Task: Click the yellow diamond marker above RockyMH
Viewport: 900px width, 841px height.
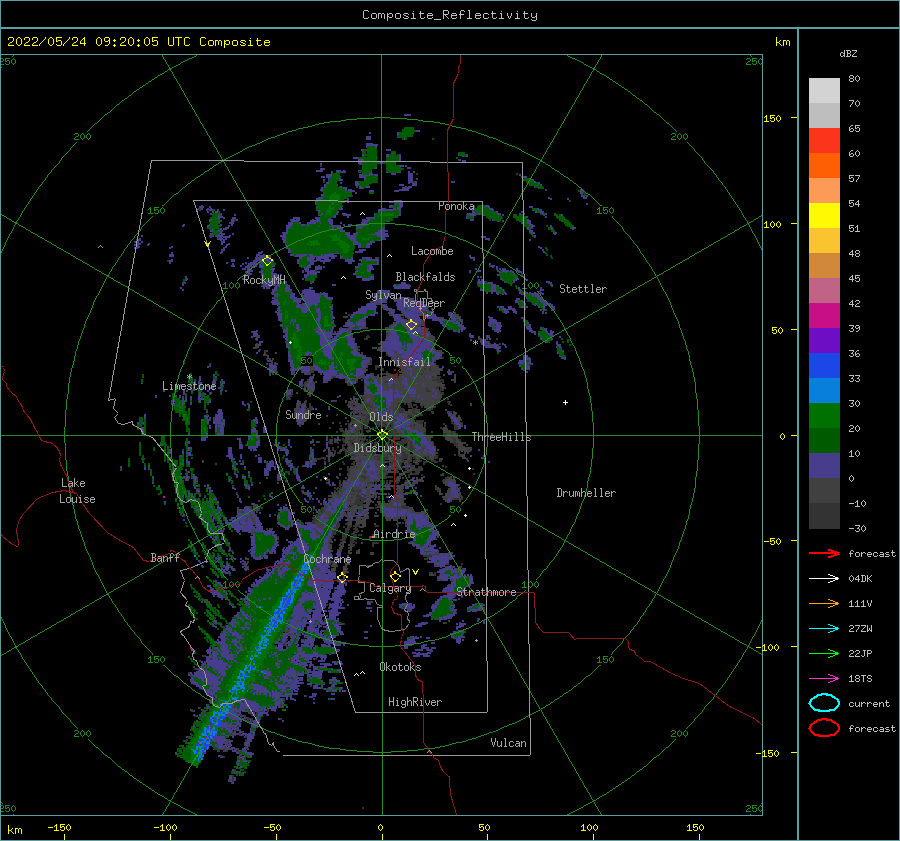Action: [x=267, y=261]
